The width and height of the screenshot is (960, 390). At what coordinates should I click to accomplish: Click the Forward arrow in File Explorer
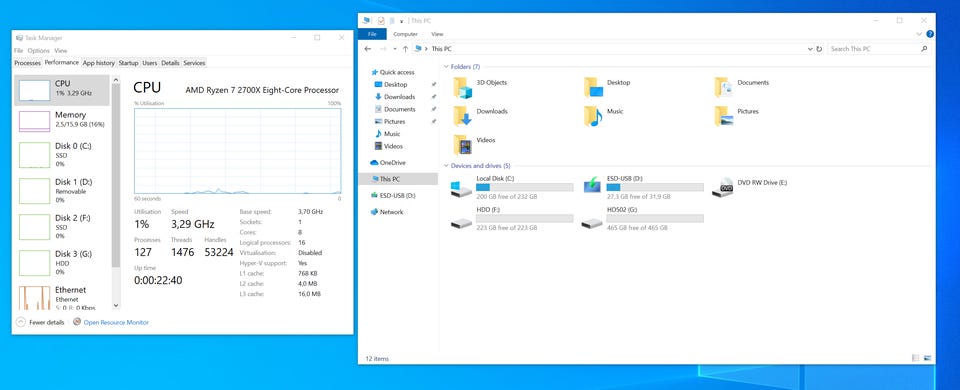[x=383, y=49]
